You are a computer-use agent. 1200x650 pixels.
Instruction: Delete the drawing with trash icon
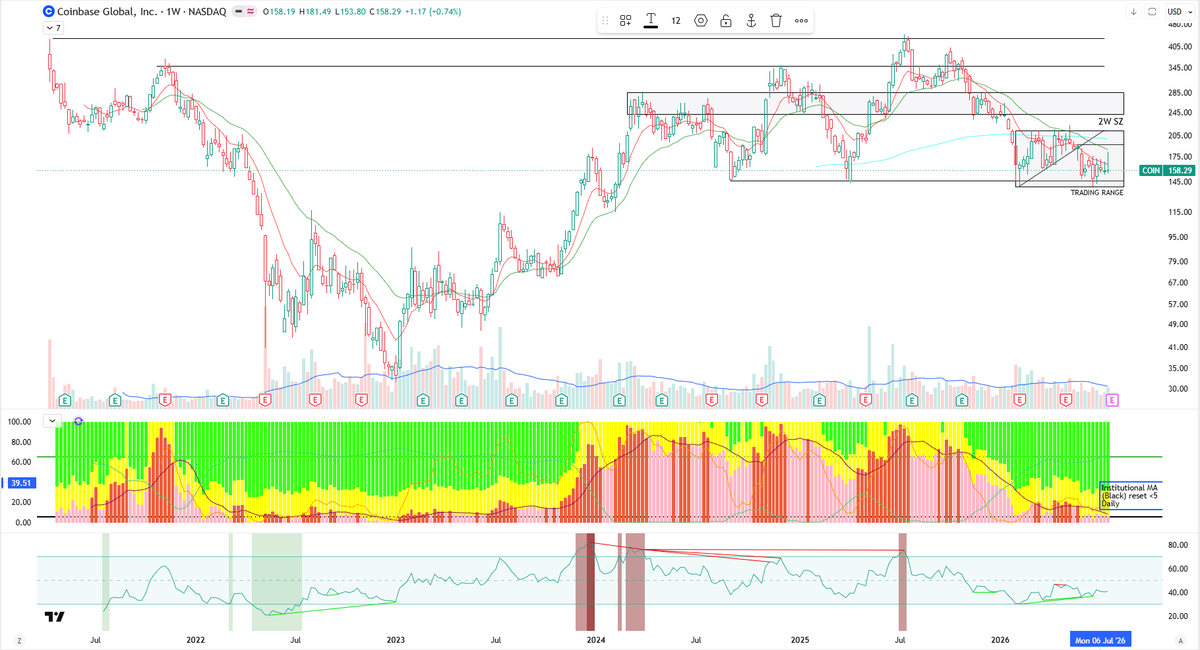776,20
